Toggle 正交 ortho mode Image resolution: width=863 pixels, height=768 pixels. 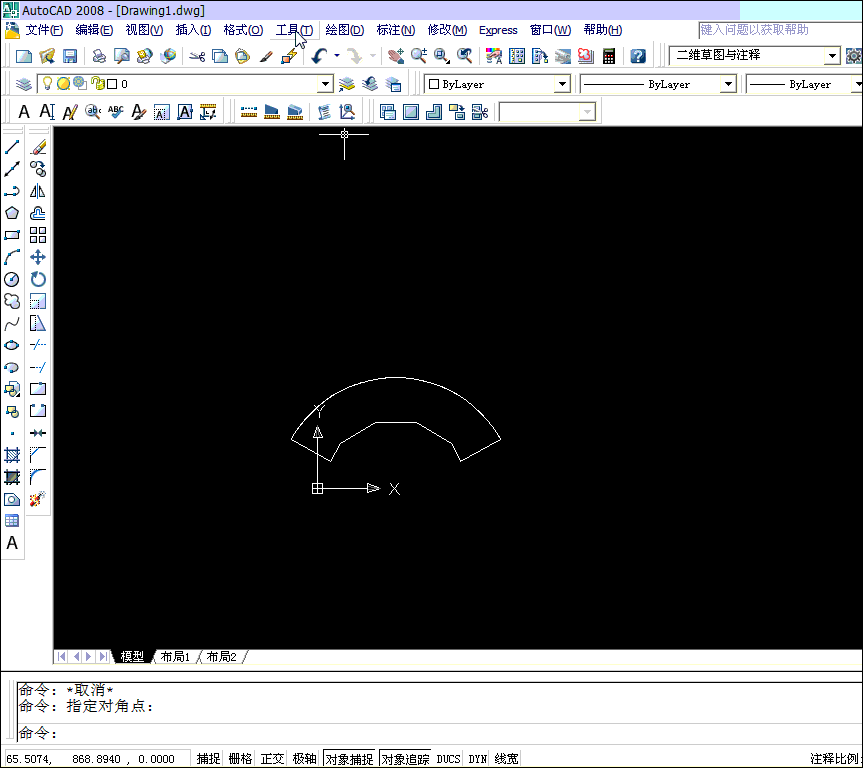coord(272,759)
